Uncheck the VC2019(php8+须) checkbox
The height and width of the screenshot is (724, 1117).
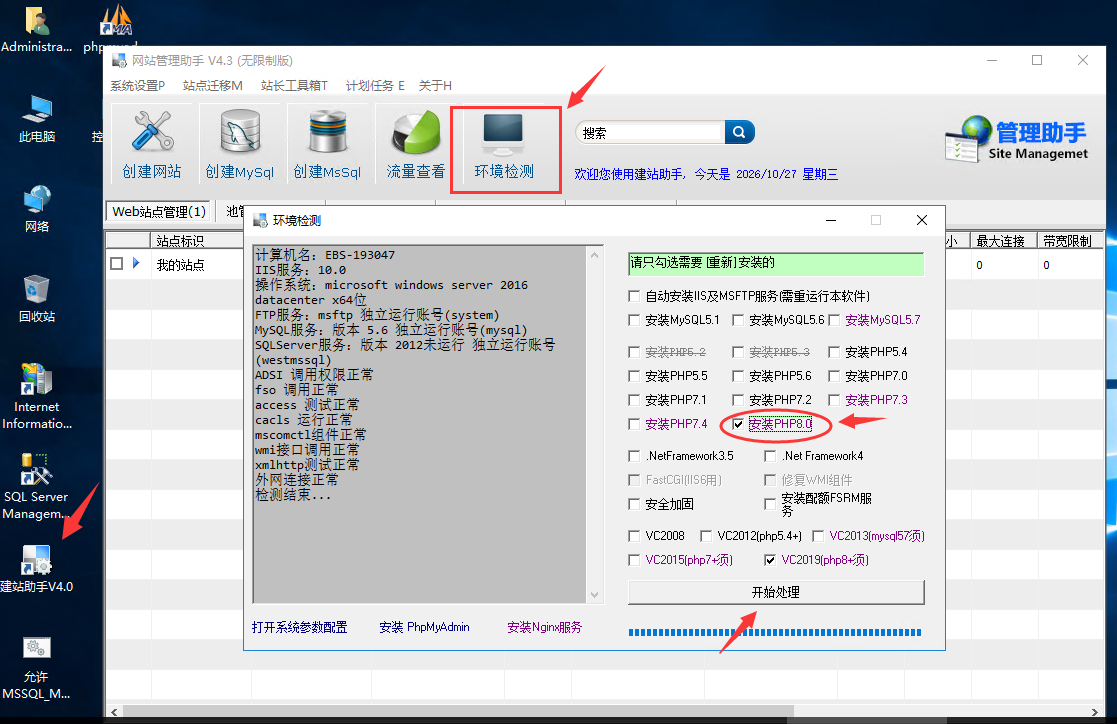pos(770,560)
